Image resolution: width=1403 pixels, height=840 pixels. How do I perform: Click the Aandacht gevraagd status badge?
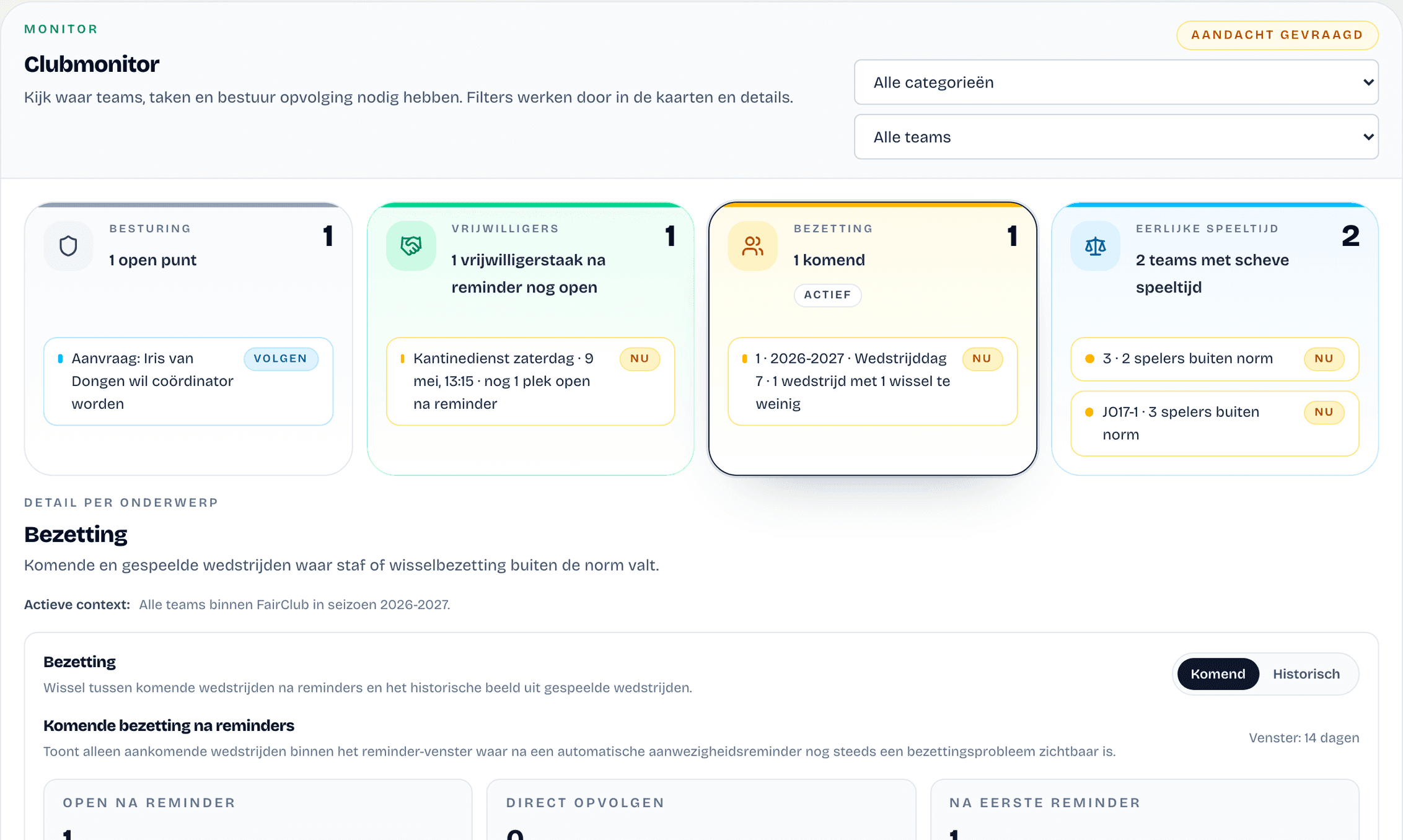(1277, 35)
